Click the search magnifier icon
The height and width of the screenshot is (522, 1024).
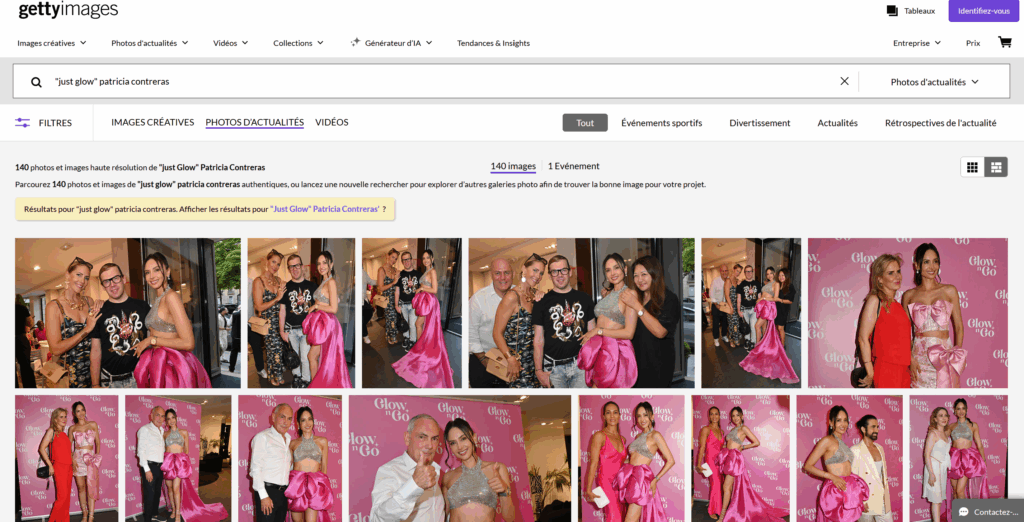(x=37, y=82)
